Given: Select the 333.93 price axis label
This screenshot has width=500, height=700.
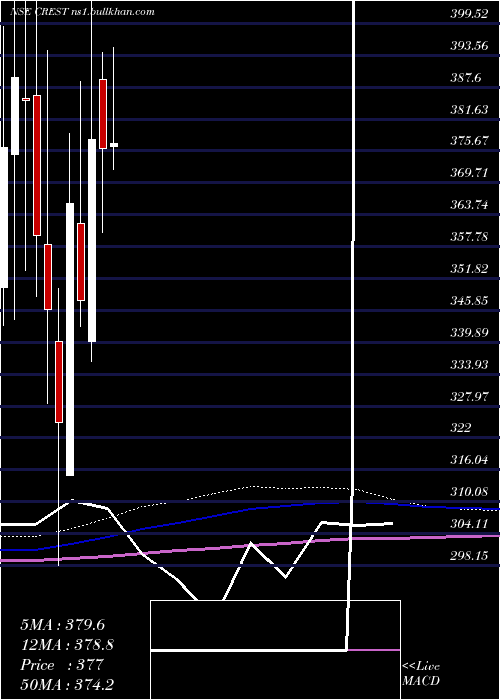Looking at the screenshot, I should (x=469, y=364).
